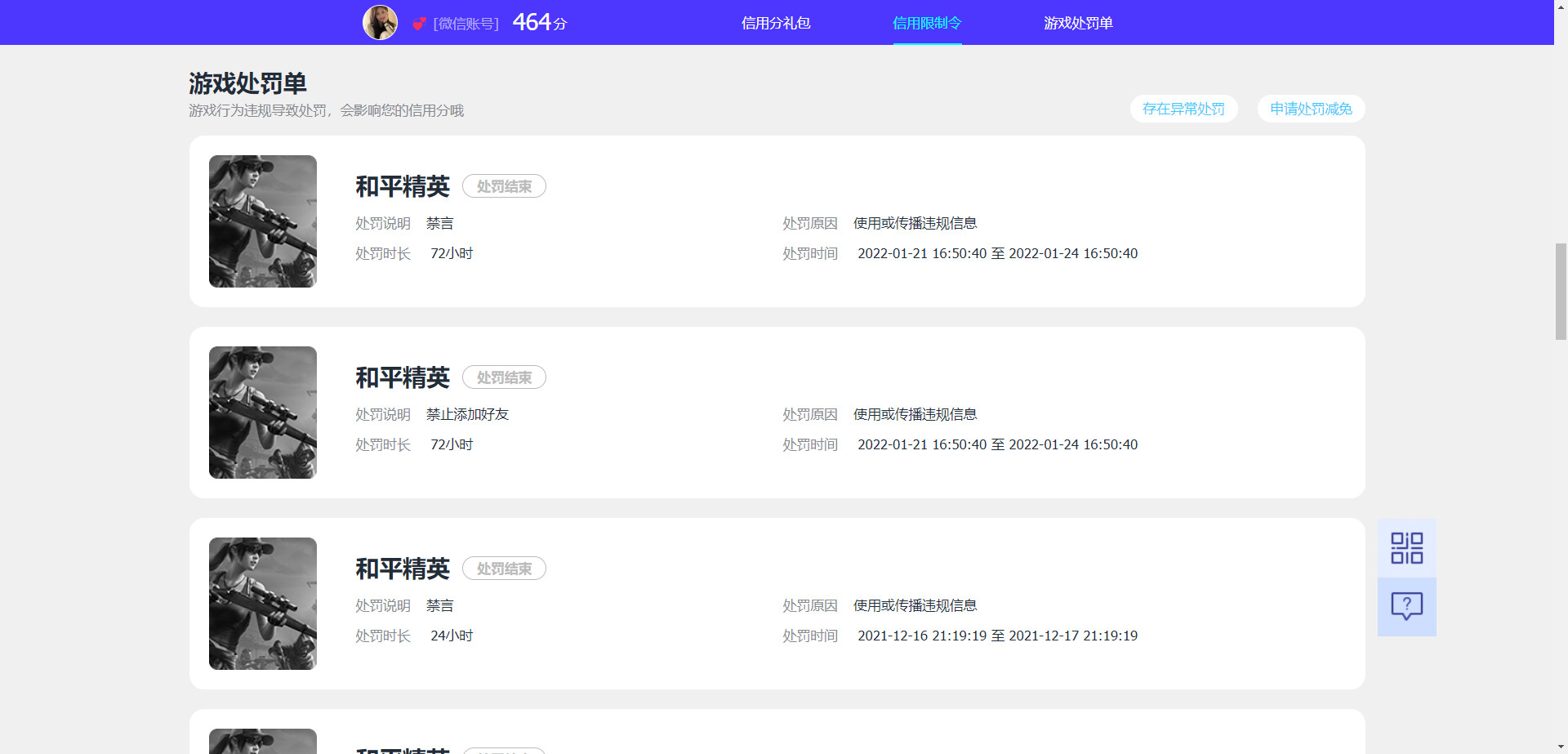
Task: Click 和平精英 title of the 禁止添加好友 card
Action: tap(403, 377)
